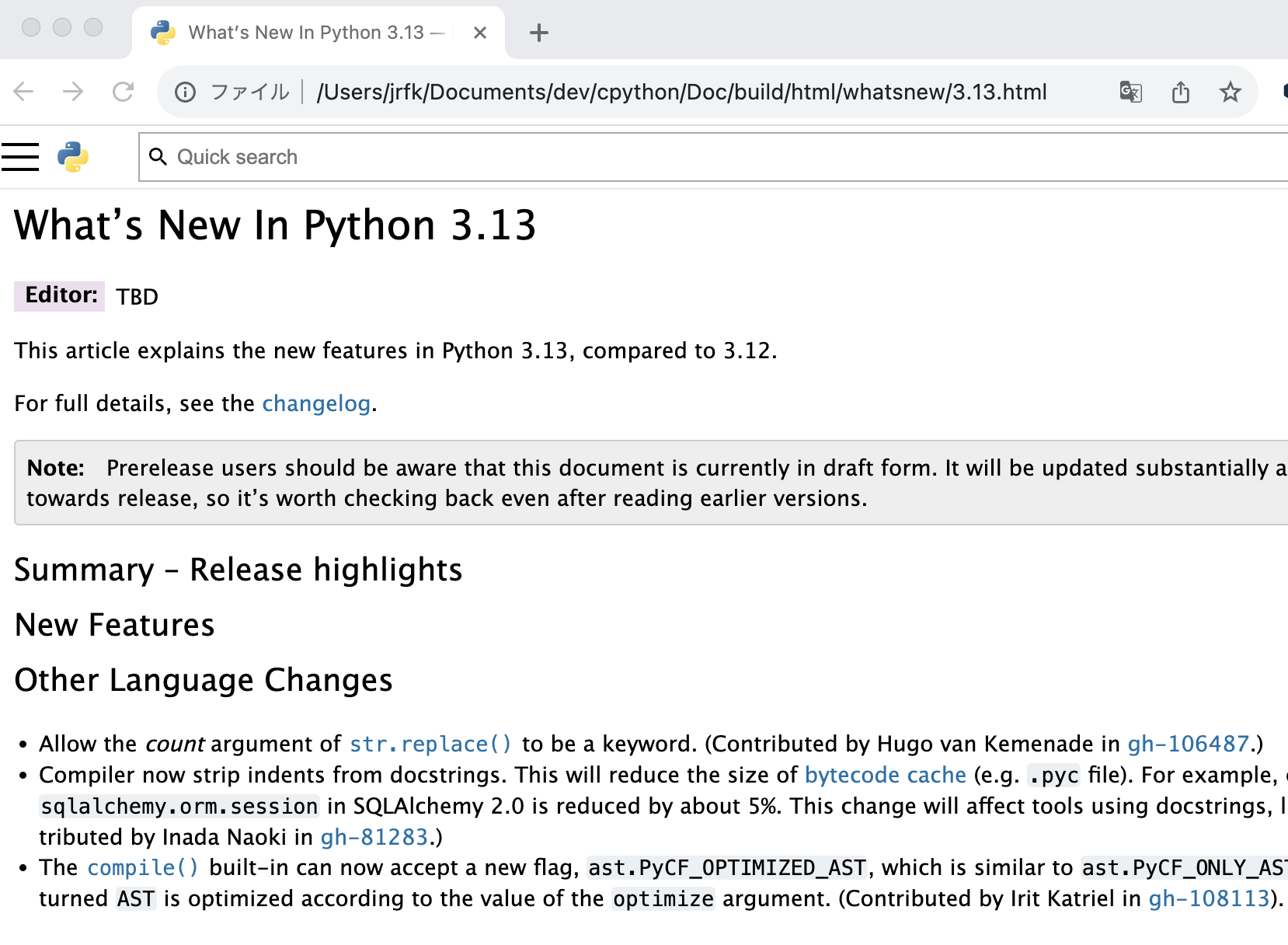View site information icon in address bar
The width and height of the screenshot is (1288, 945).
pos(185,92)
